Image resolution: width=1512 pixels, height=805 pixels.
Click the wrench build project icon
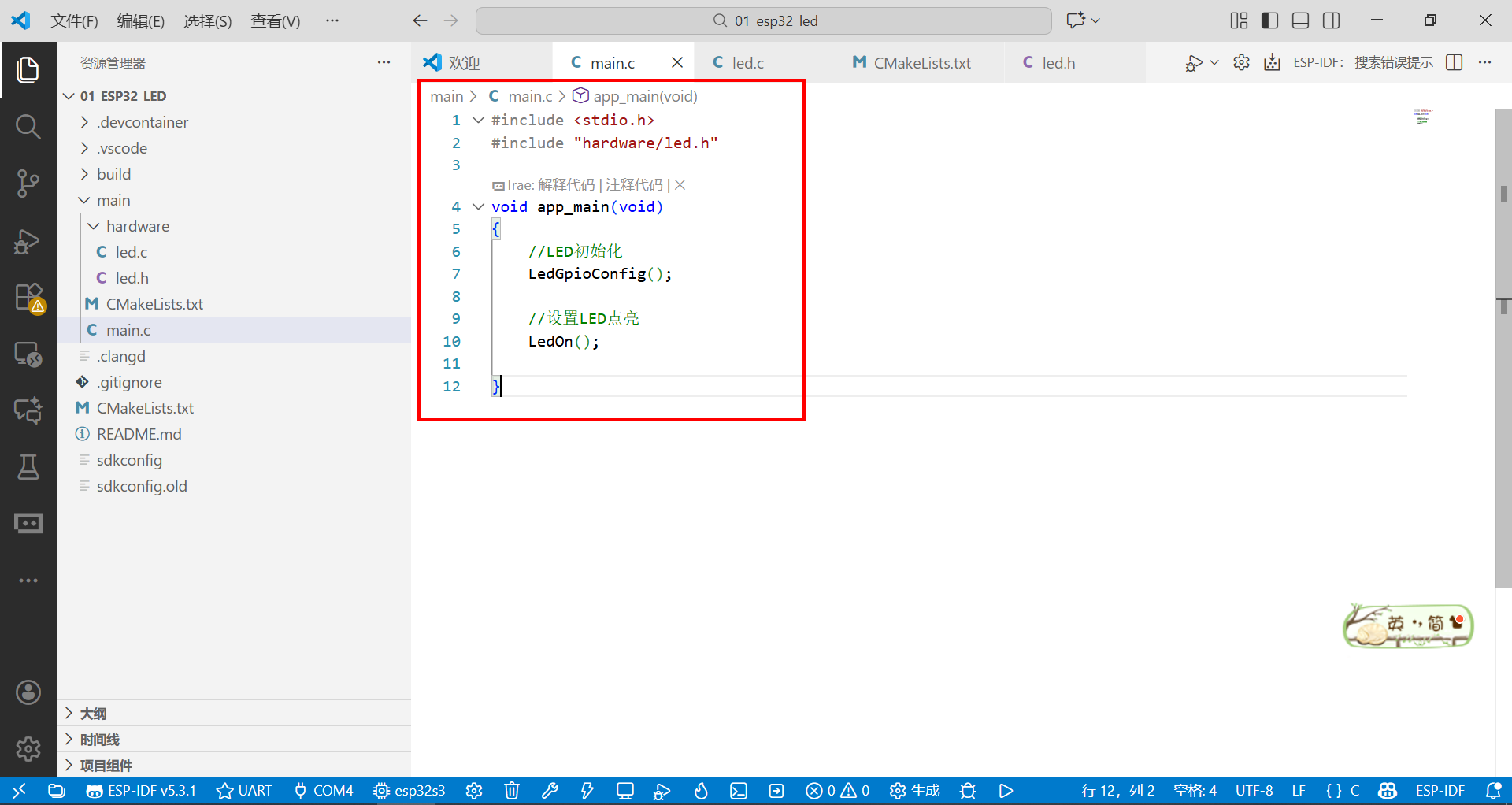pyautogui.click(x=550, y=791)
